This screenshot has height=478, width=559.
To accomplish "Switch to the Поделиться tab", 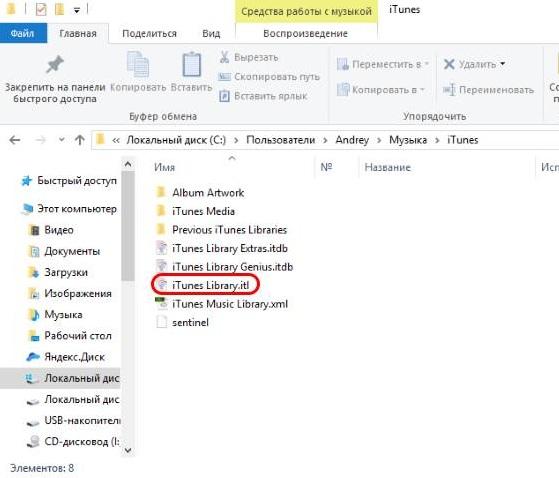I will (x=149, y=34).
